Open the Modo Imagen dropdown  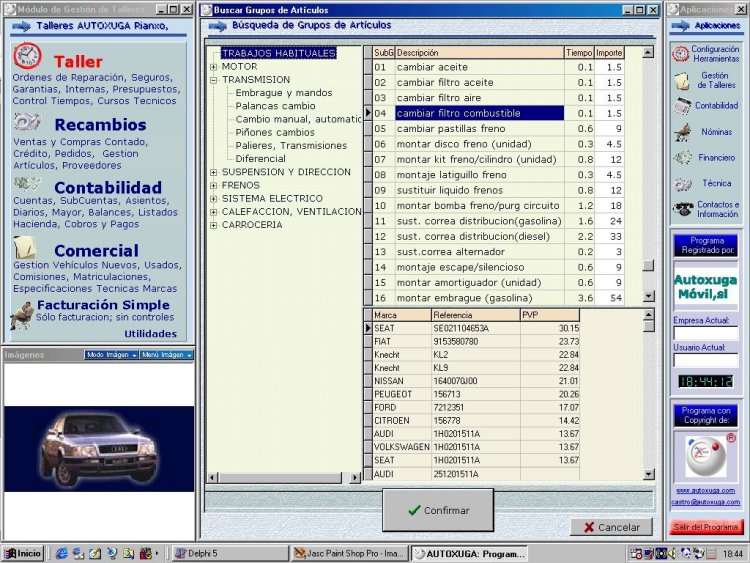111,355
